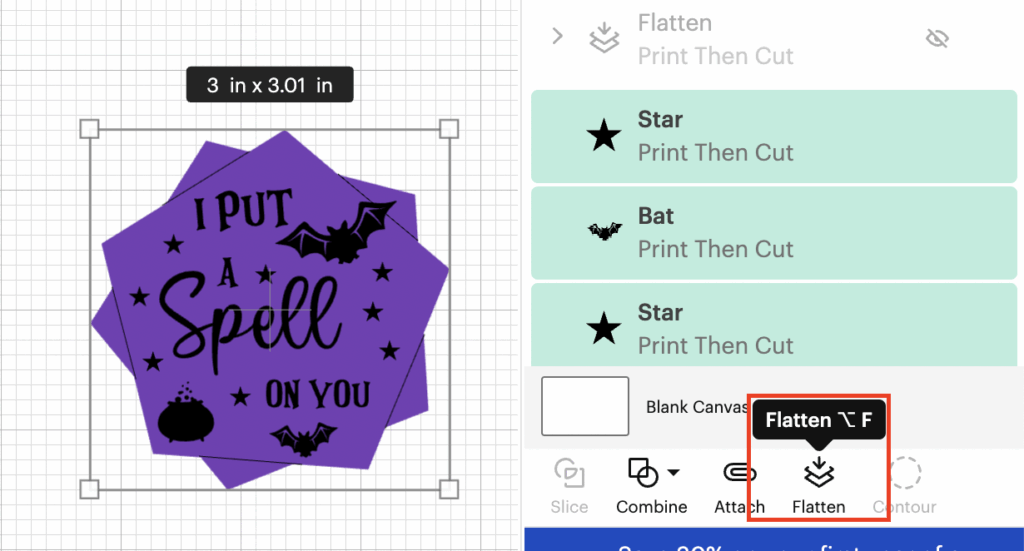Click the large bat graphic on canvas
Screen dimensions: 1024x551
tap(334, 232)
